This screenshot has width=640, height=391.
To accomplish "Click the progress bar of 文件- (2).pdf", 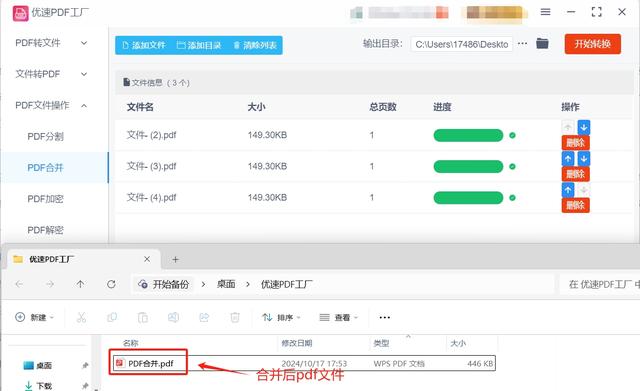I will pyautogui.click(x=468, y=135).
